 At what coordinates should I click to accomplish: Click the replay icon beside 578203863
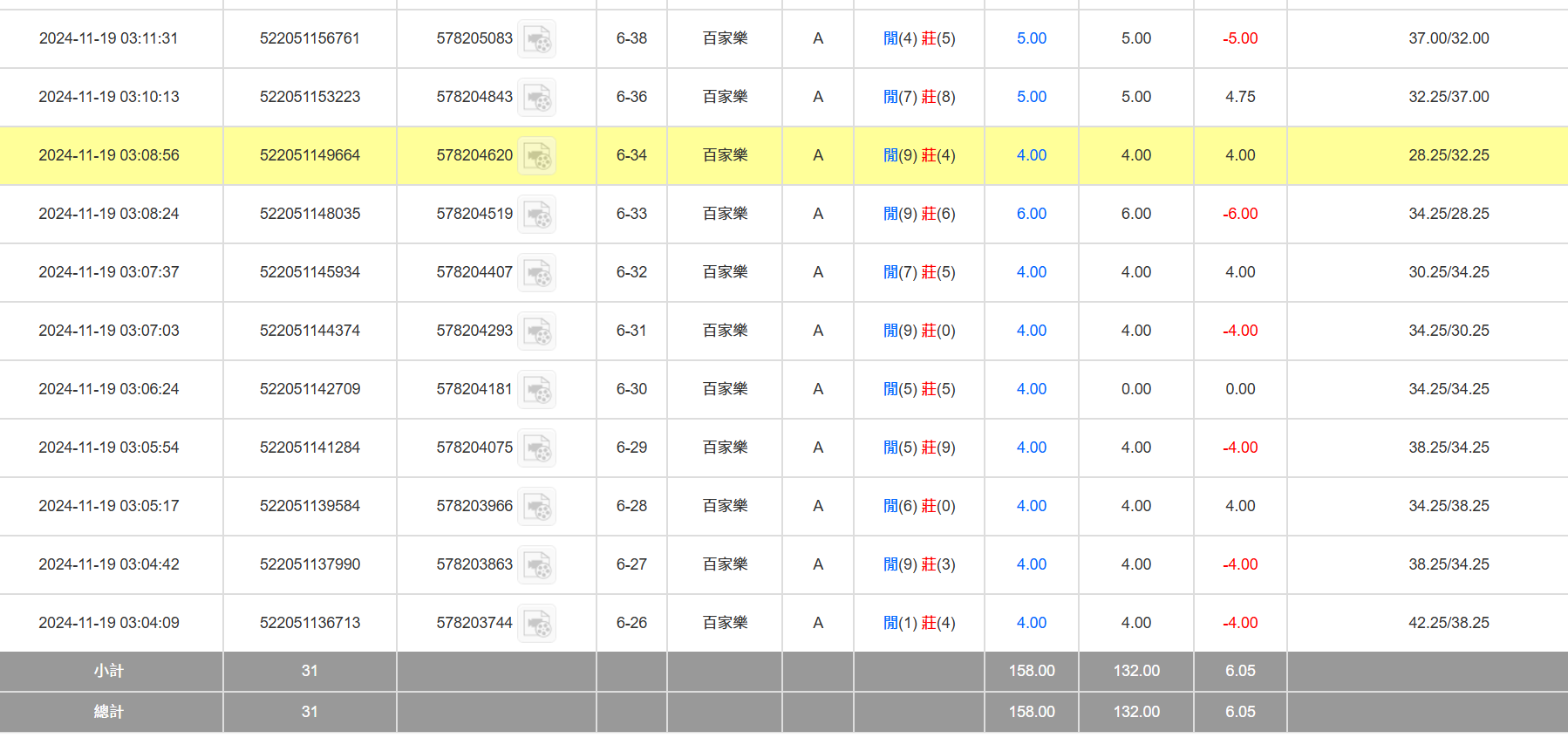point(536,565)
